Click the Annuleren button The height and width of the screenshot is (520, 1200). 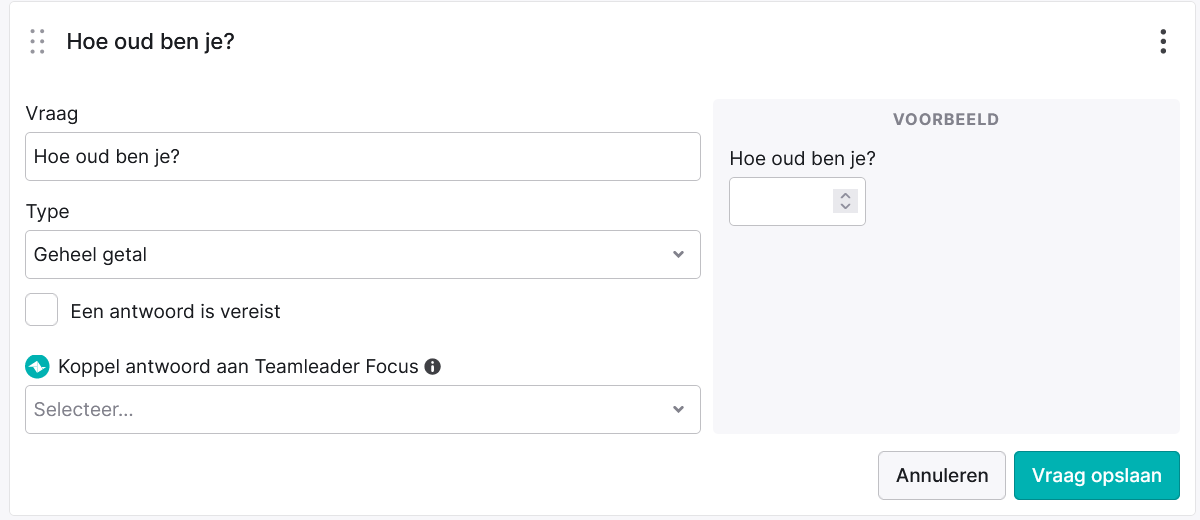[942, 475]
